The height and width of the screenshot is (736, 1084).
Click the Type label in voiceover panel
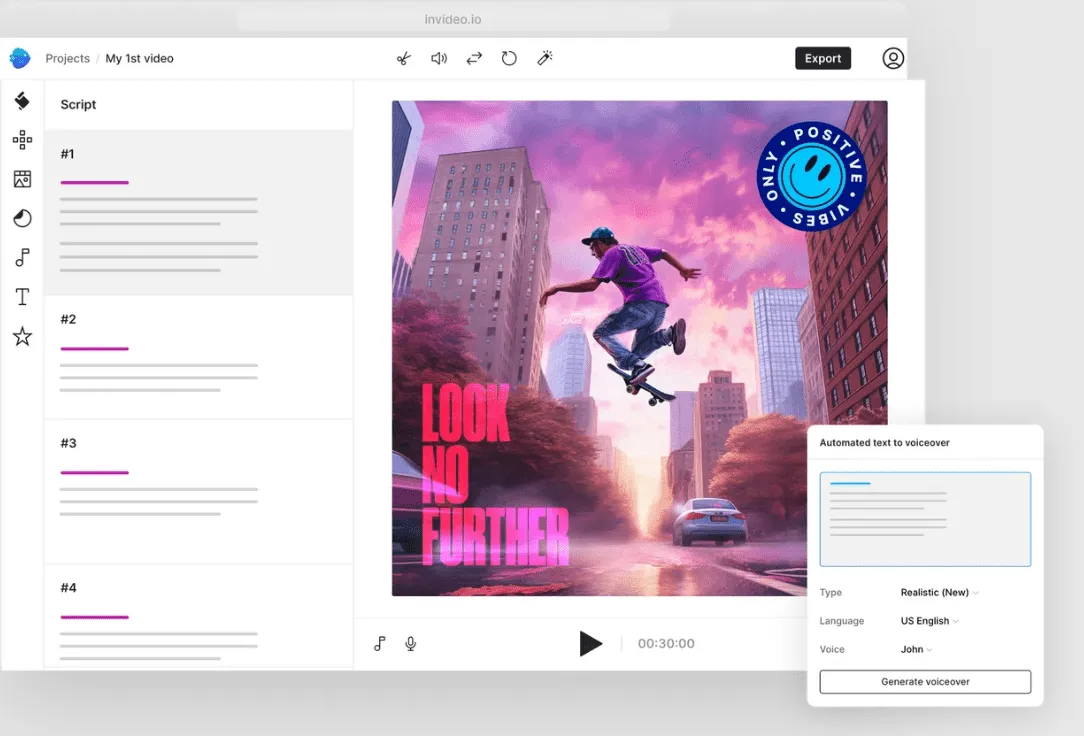click(830, 592)
